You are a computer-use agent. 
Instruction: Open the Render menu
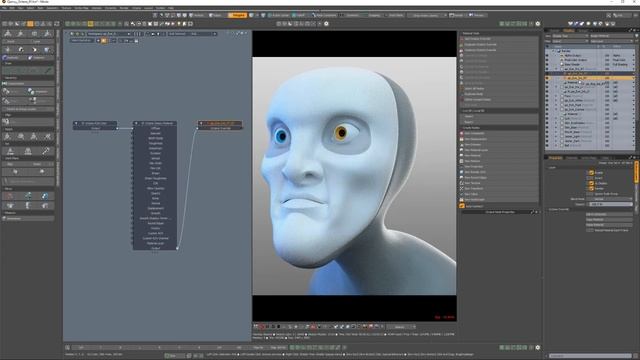124,8
